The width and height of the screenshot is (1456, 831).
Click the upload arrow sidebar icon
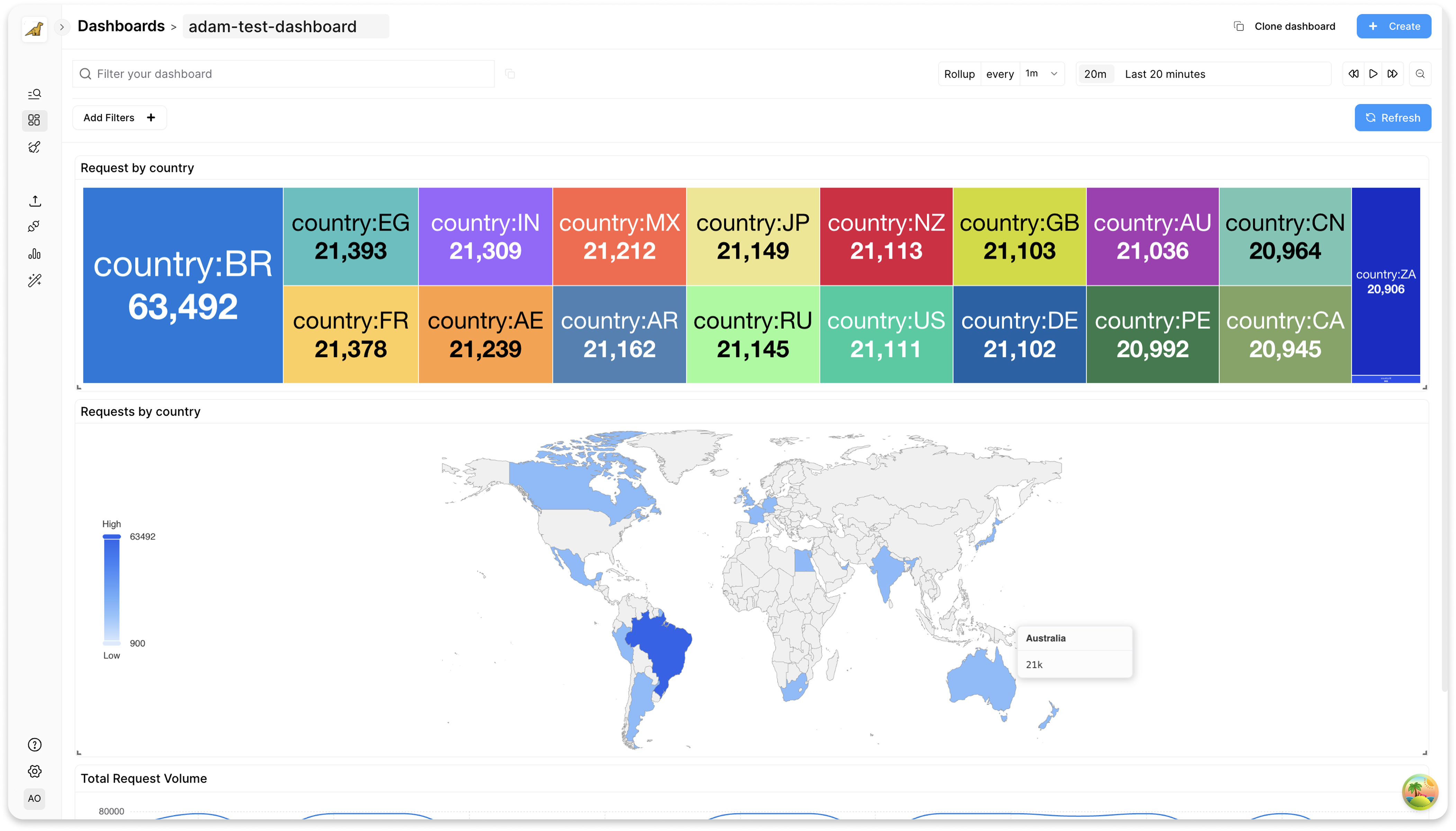point(34,201)
